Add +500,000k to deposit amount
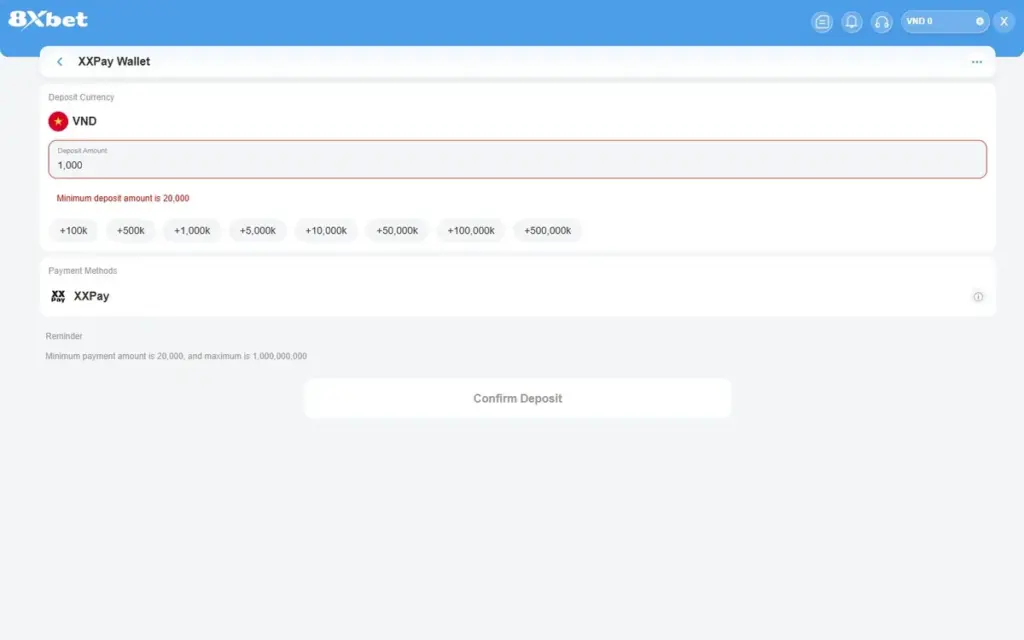 (547, 231)
